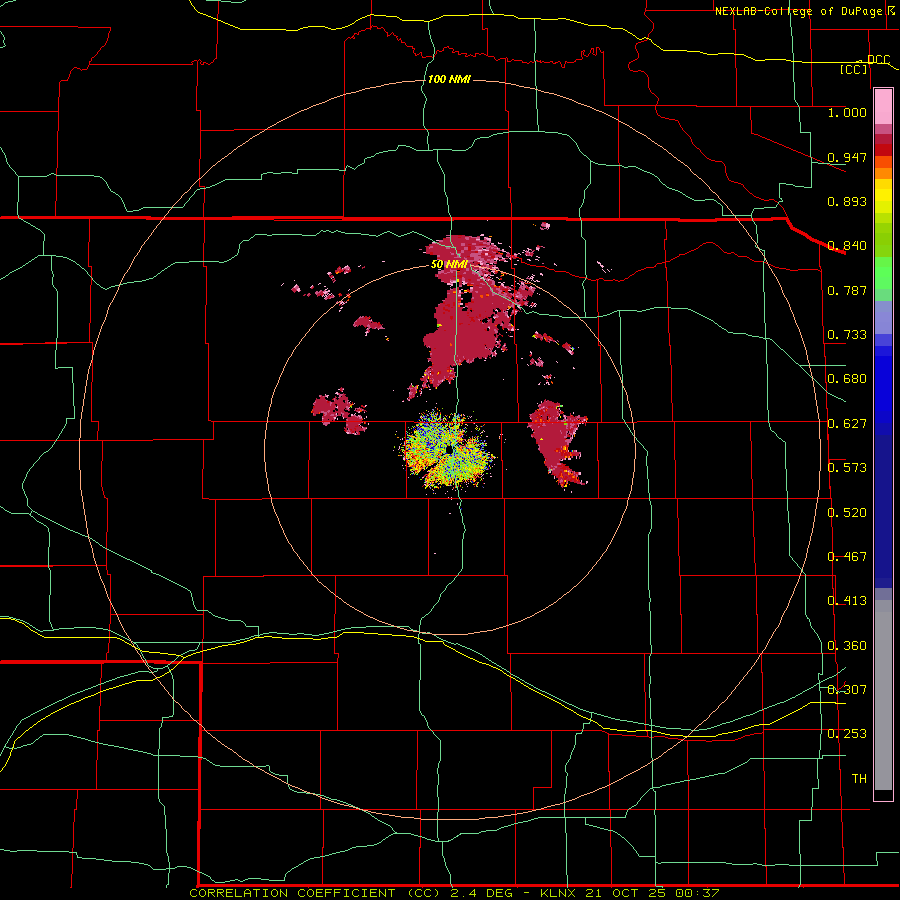Click the 0.627 scale value

coord(847,424)
